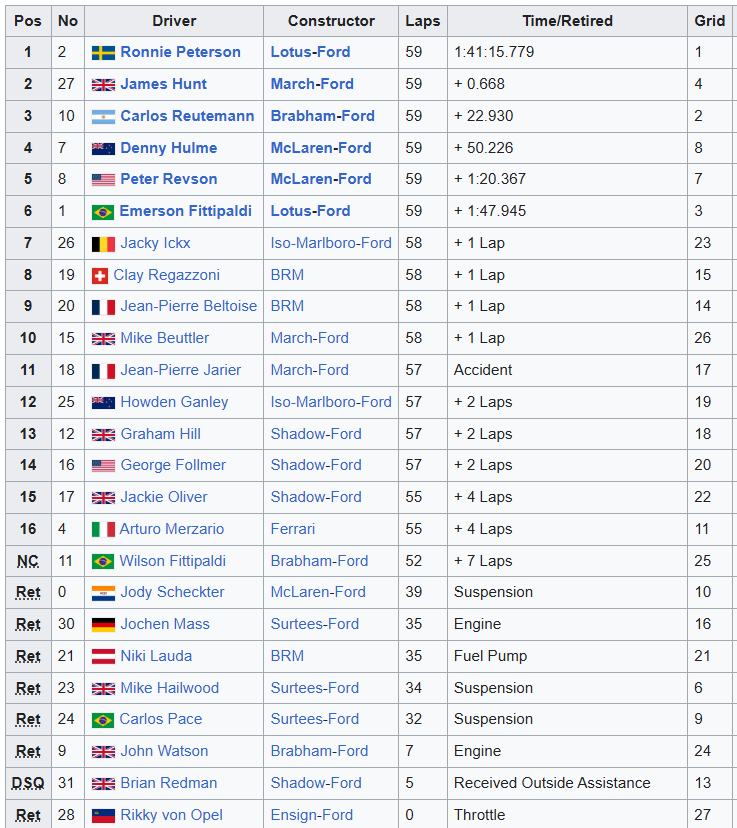The image size is (737, 828).
Task: Click the Ret abbreviation in John Watson's row
Action: [x=28, y=751]
